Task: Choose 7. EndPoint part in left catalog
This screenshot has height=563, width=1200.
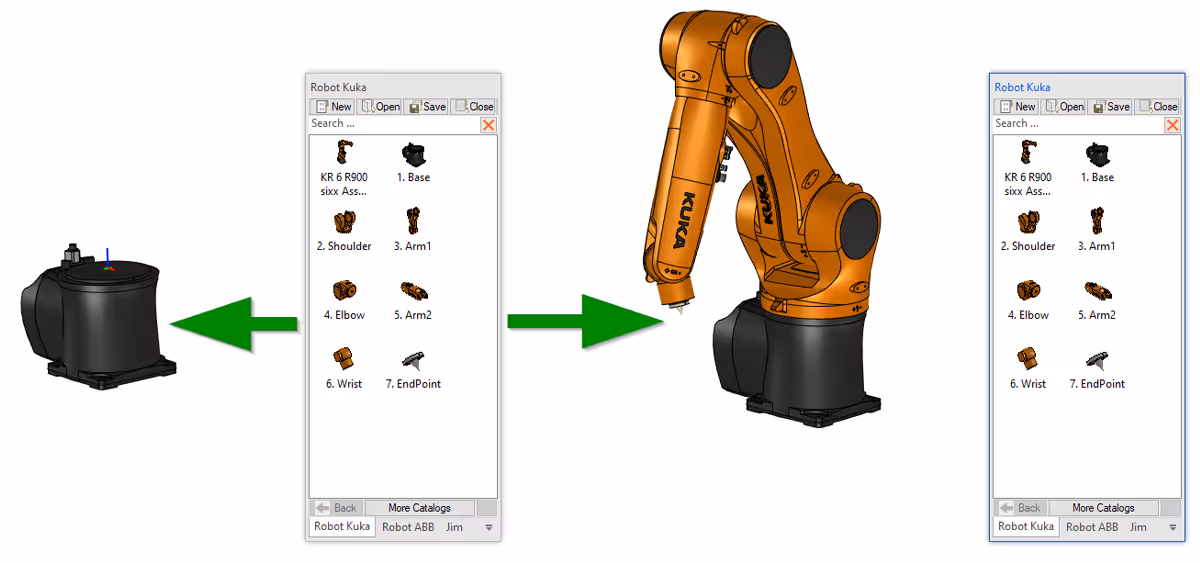Action: tap(413, 369)
